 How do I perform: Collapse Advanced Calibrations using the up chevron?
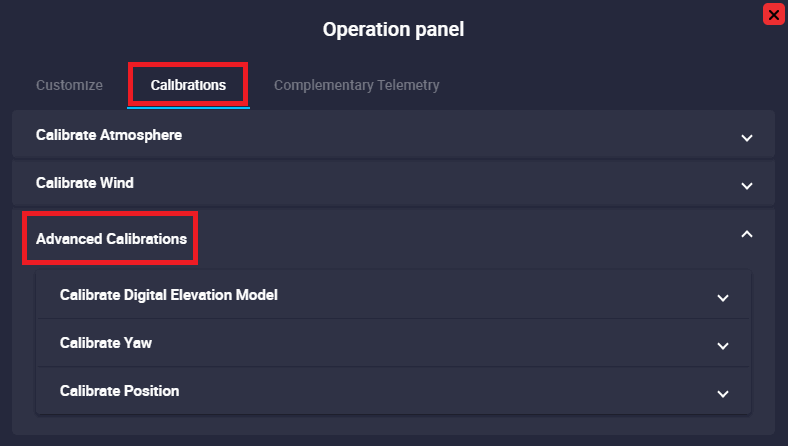pos(746,234)
